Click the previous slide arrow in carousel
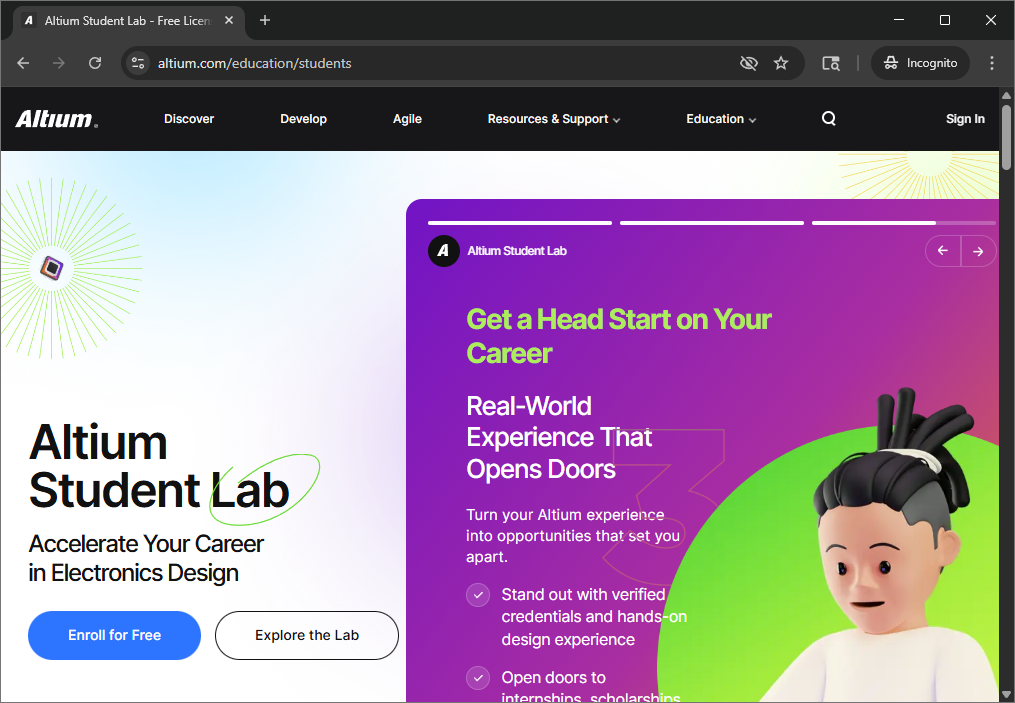This screenshot has width=1015, height=703. 943,251
